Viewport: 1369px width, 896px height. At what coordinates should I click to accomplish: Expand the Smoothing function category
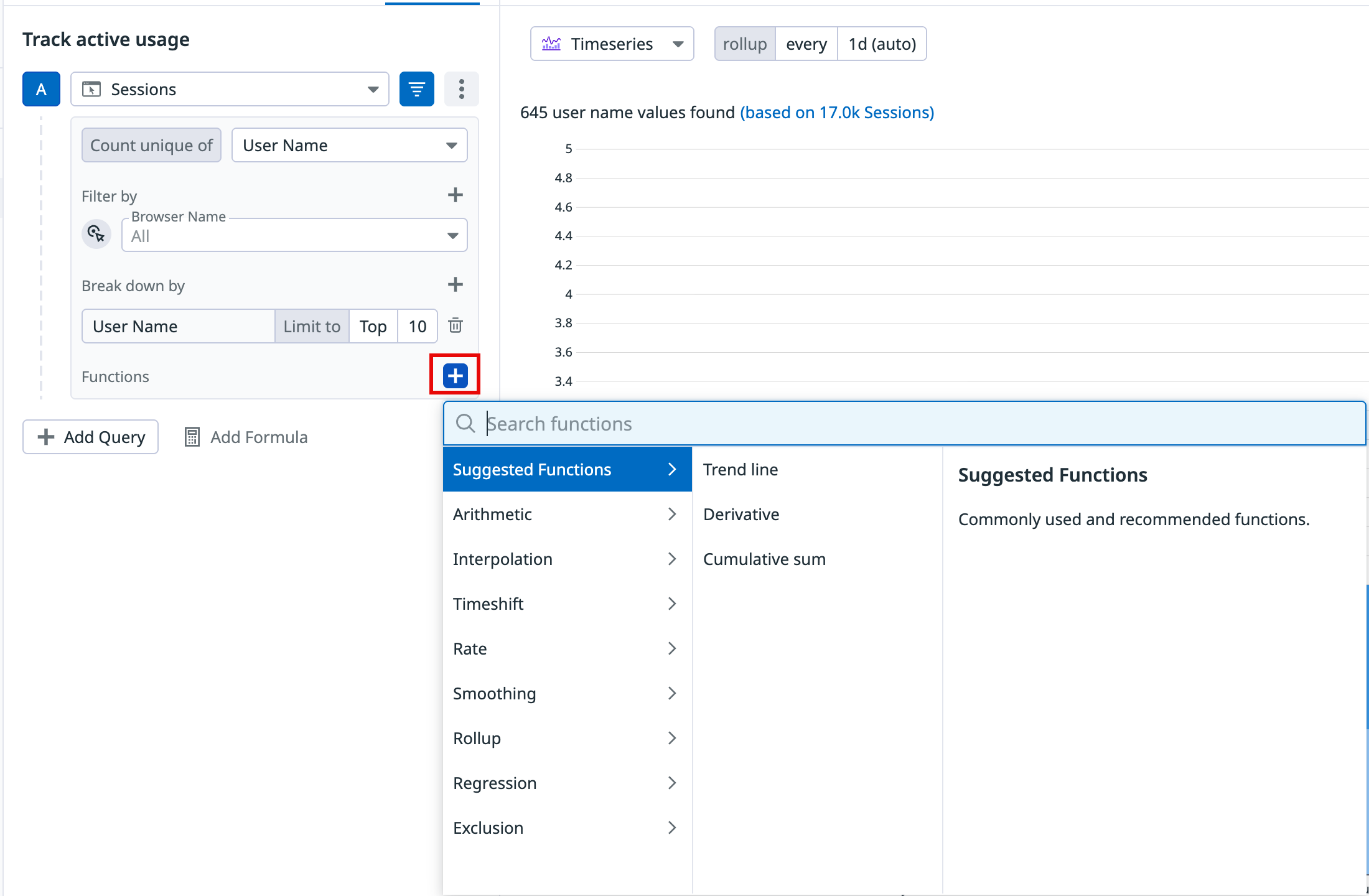point(566,693)
